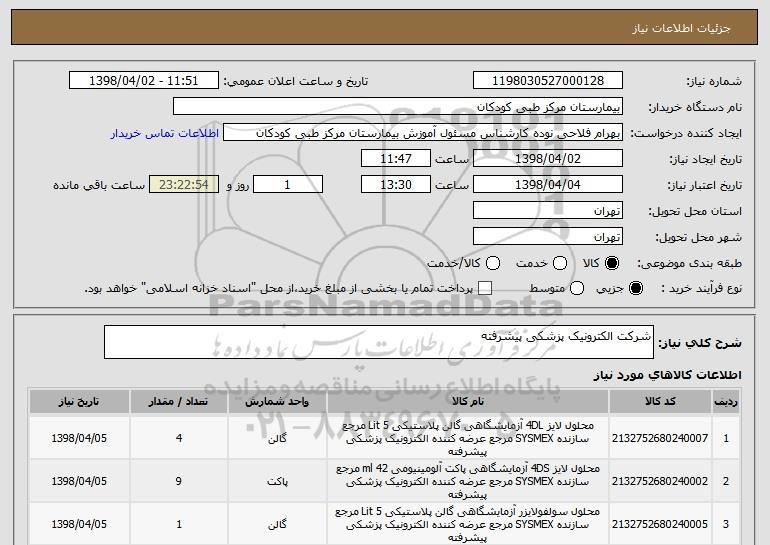This screenshot has width=770, height=545.
Task: Click the نام کالا column header
Action: click(x=468, y=402)
